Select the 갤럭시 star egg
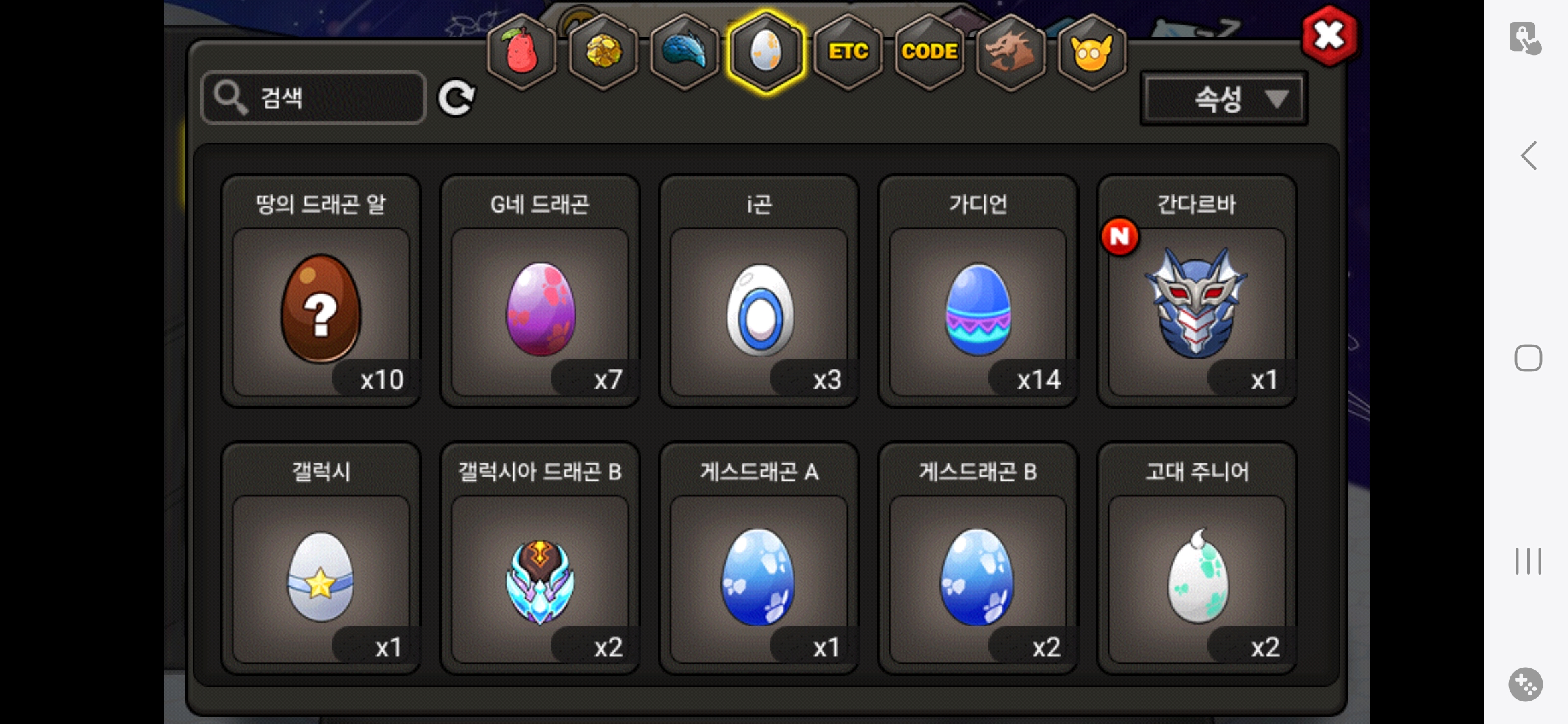The image size is (1568, 724). tap(321, 558)
